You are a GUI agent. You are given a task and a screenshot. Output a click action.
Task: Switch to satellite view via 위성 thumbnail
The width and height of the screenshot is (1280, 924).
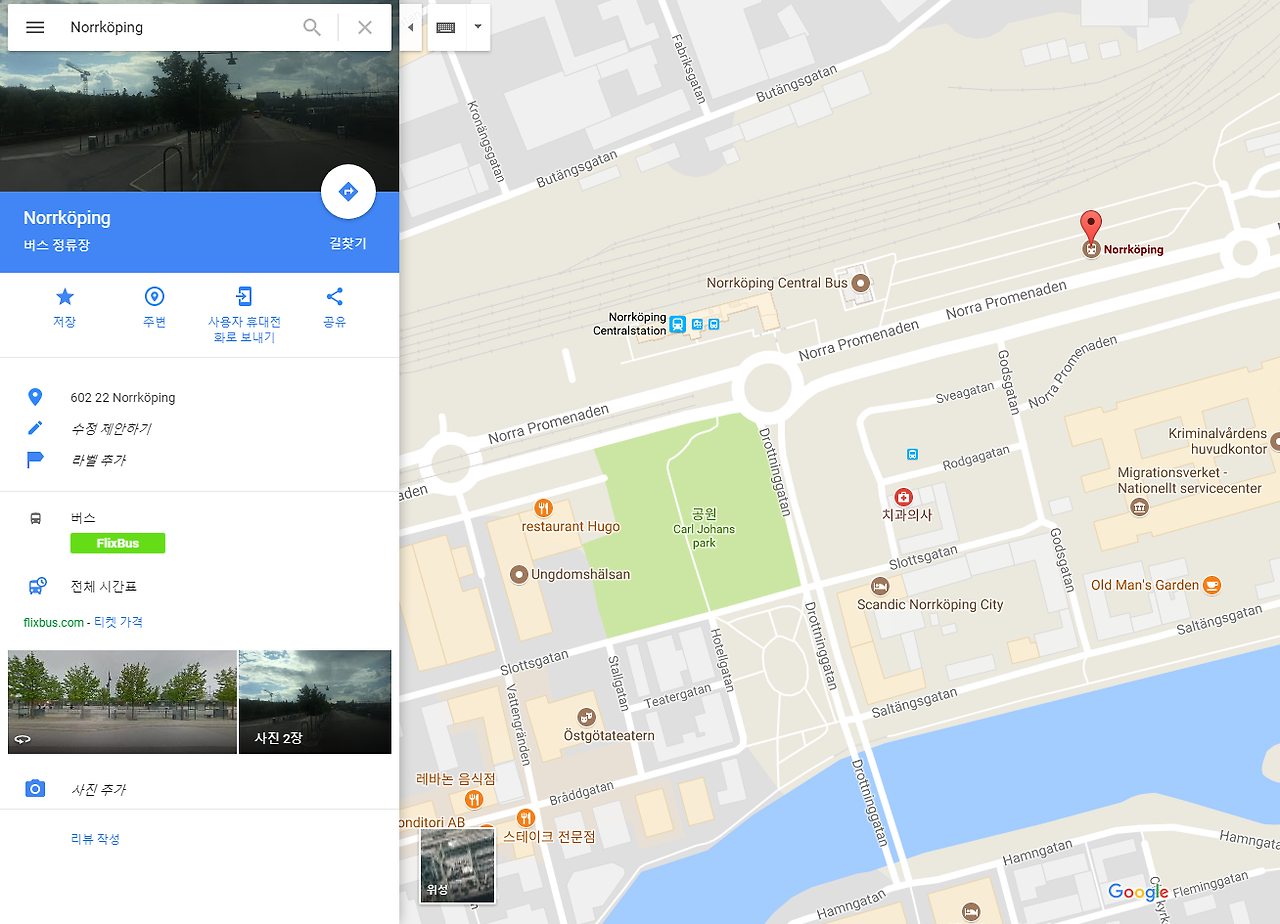tap(457, 866)
